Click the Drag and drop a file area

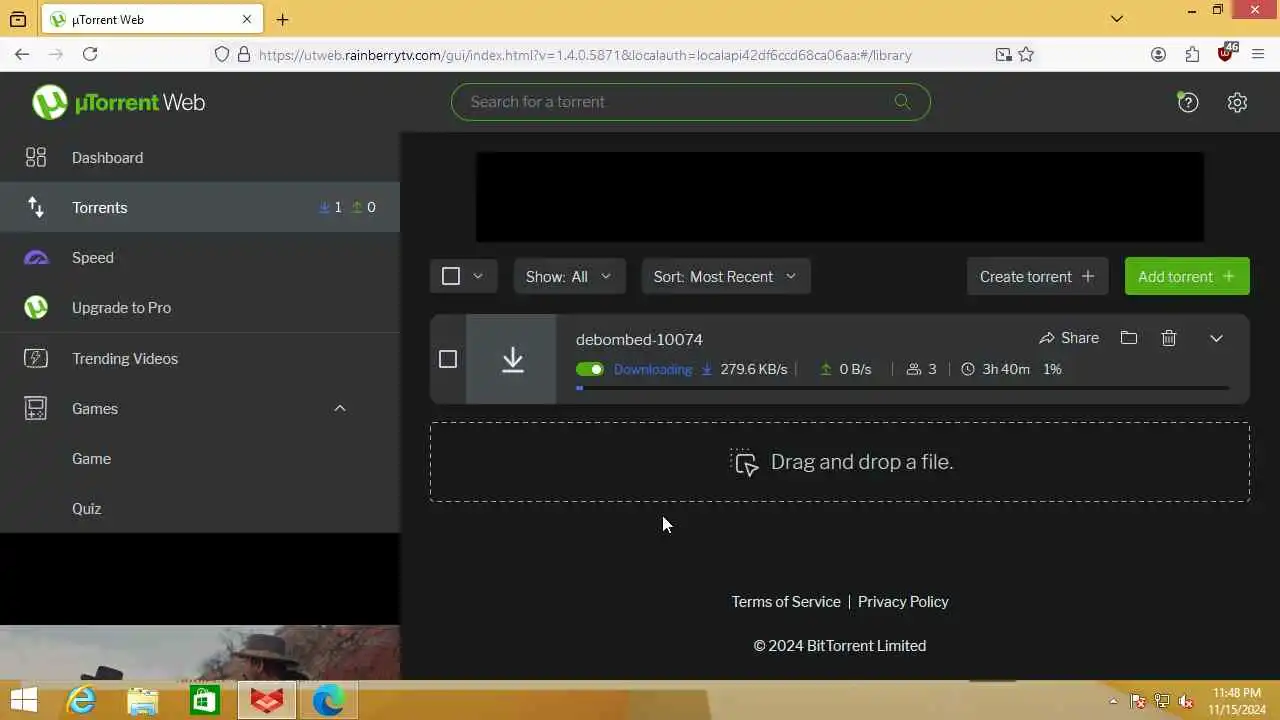pos(840,462)
